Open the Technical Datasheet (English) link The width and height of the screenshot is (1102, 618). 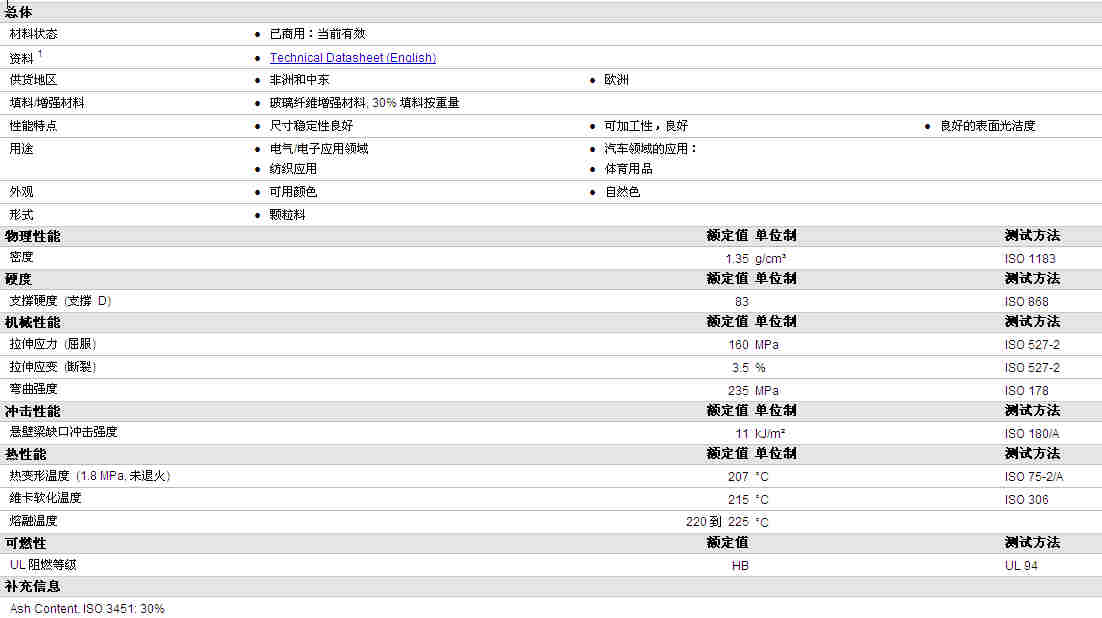pos(353,58)
